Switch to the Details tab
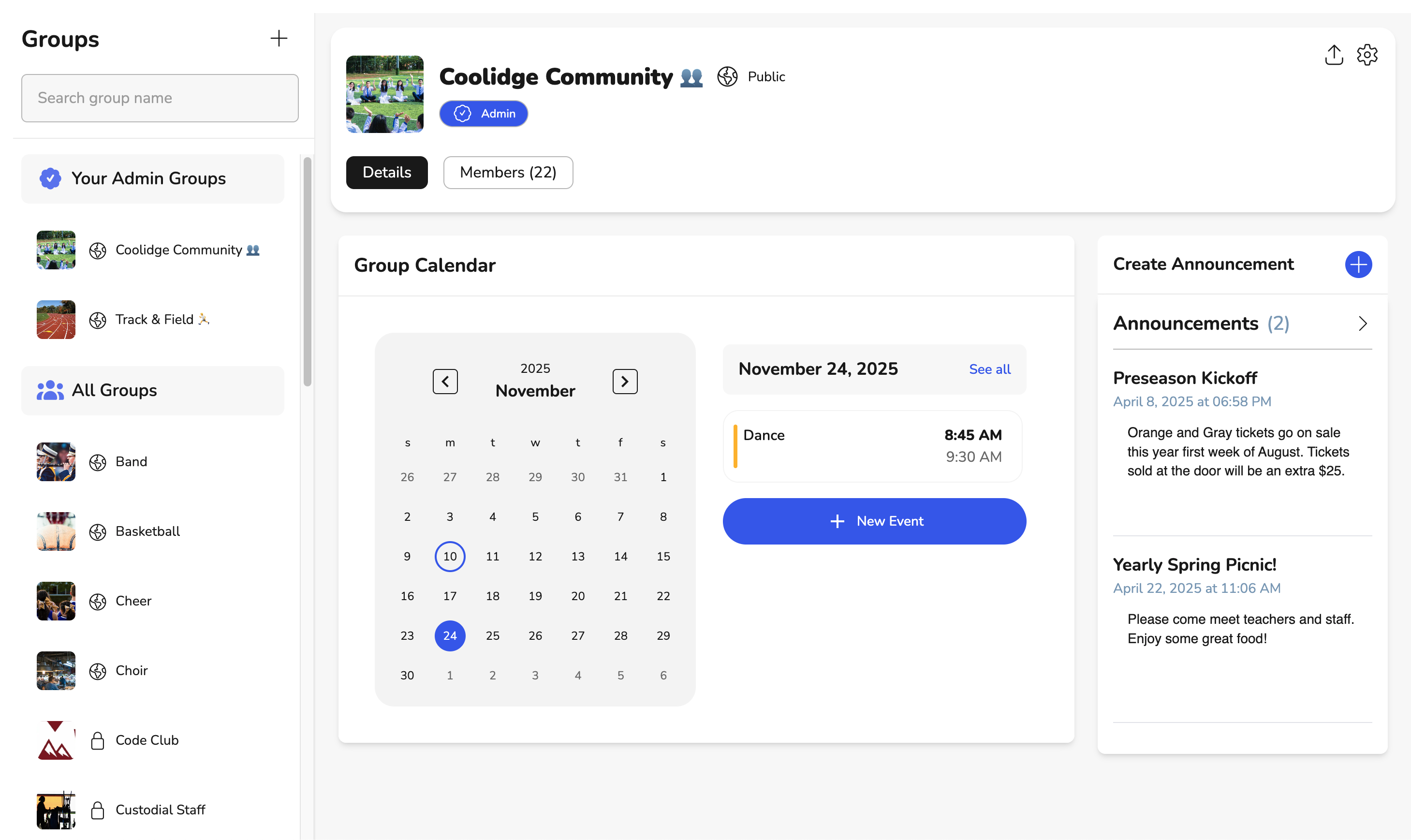Viewport: 1411px width, 840px height. coord(386,173)
